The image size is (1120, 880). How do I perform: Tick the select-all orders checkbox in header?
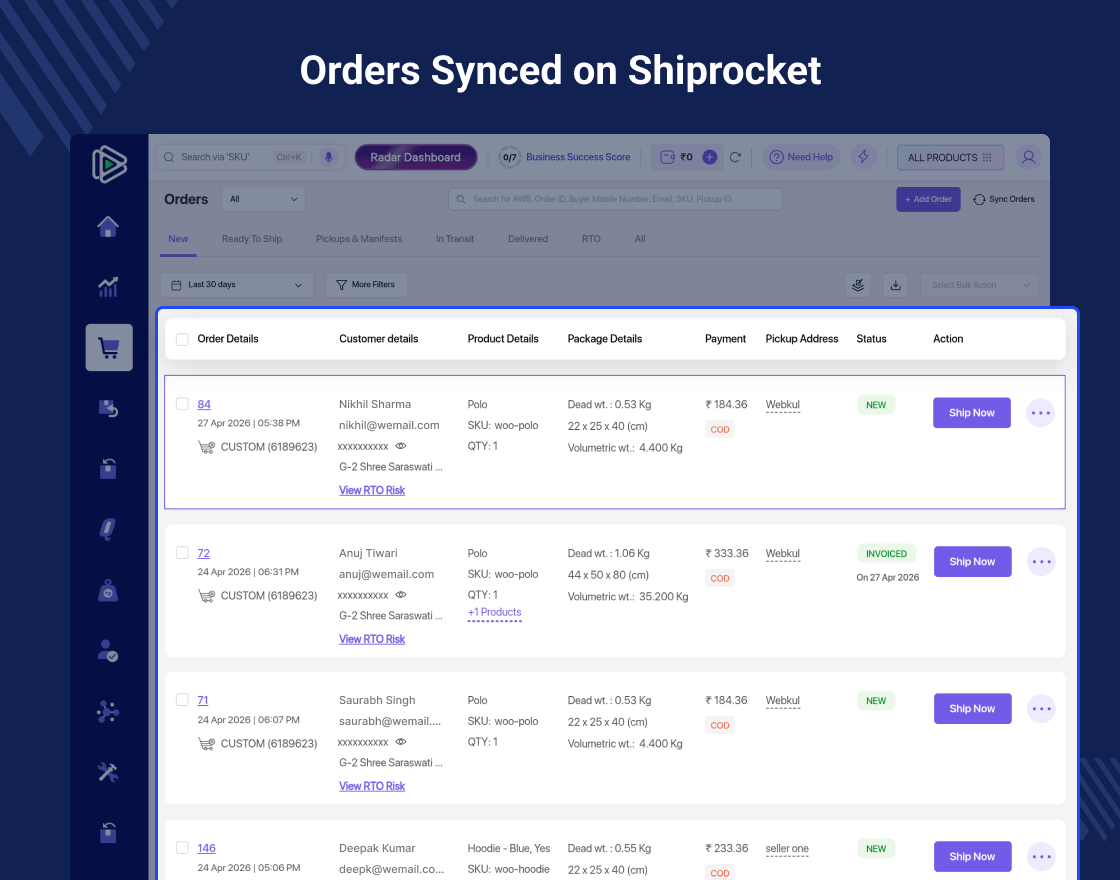point(182,339)
